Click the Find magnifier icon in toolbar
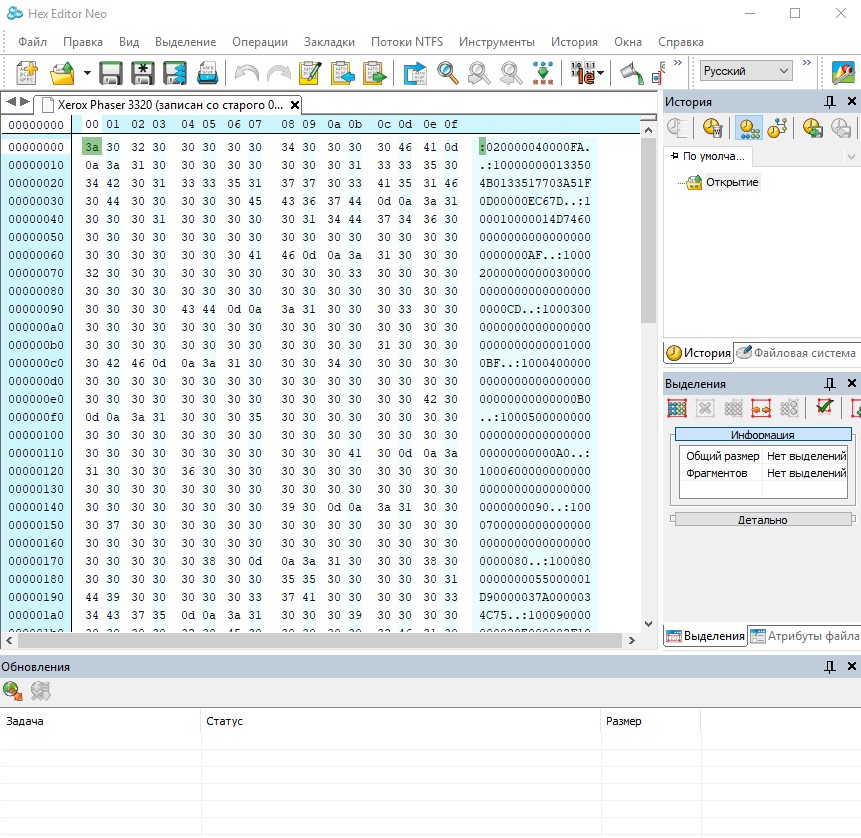861x838 pixels. coord(447,73)
